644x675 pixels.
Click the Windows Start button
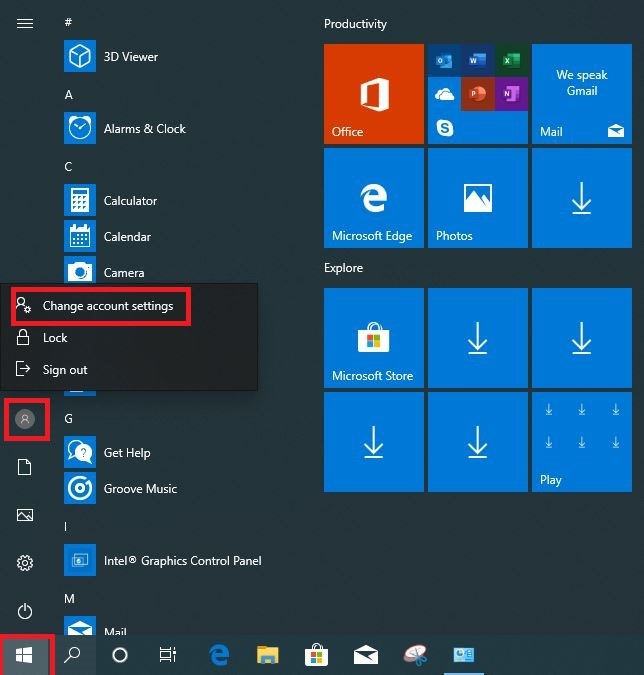tap(25, 655)
